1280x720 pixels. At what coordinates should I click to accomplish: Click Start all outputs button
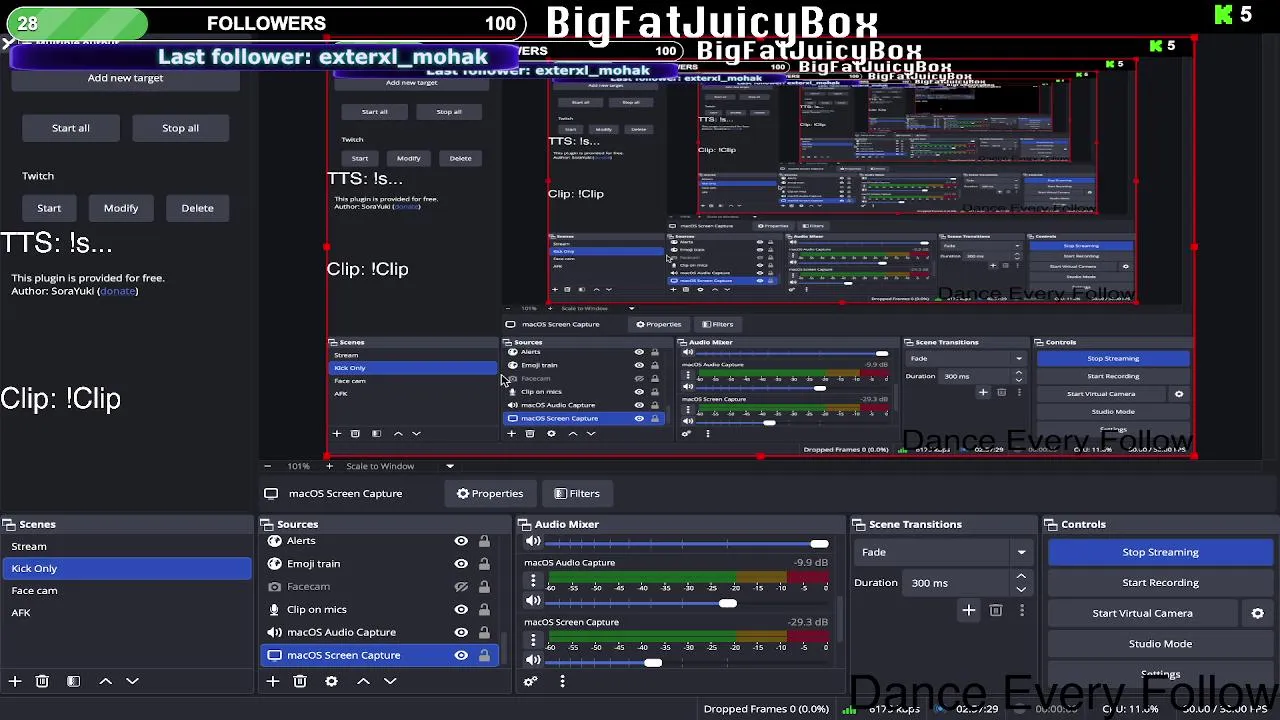coord(71,128)
